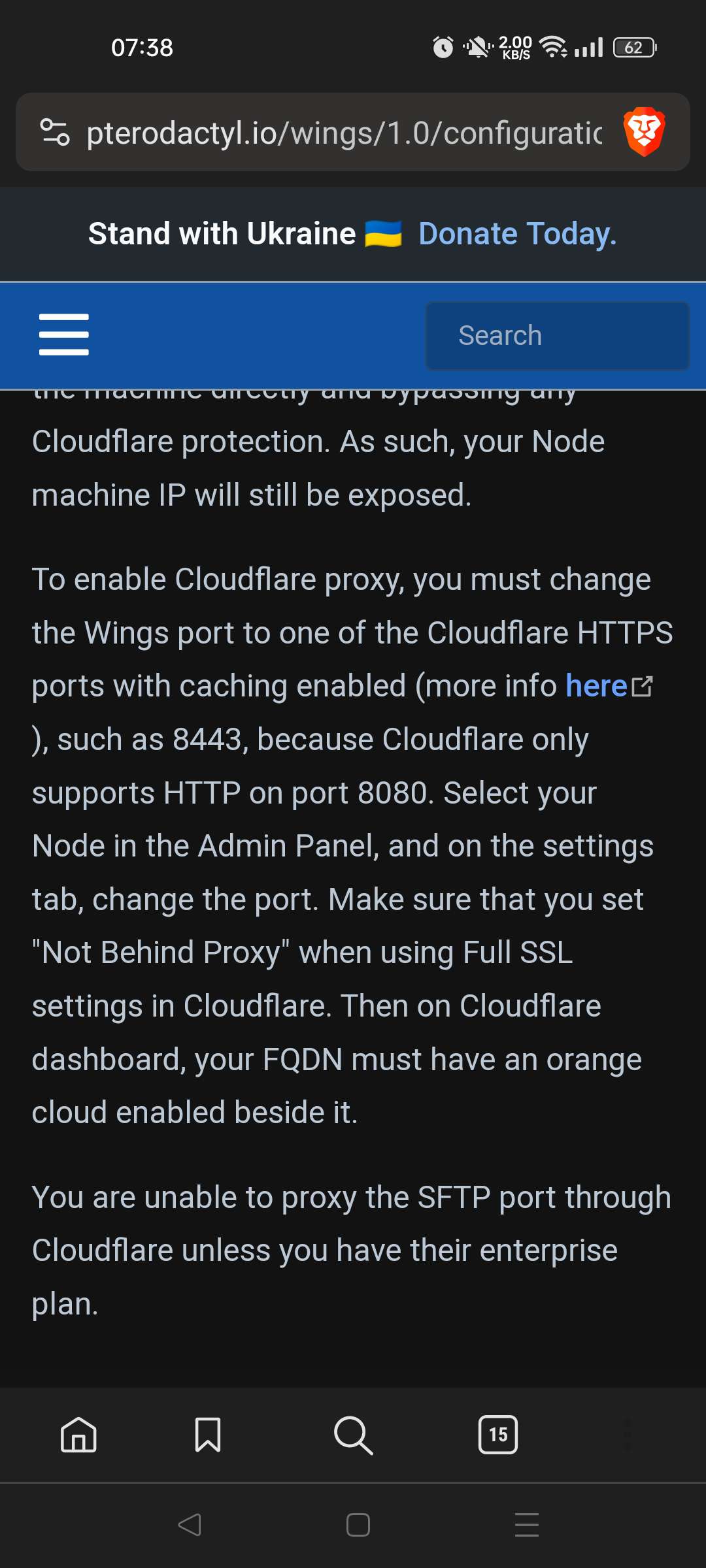Open the "here" link about Cloudflare HTTPS ports
The image size is (706, 1568).
point(596,685)
